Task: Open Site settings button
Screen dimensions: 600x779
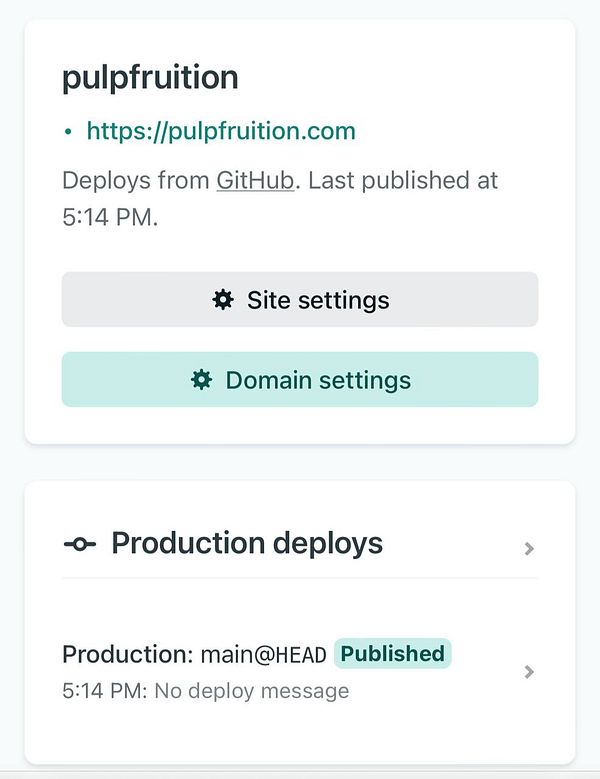Action: (x=300, y=300)
